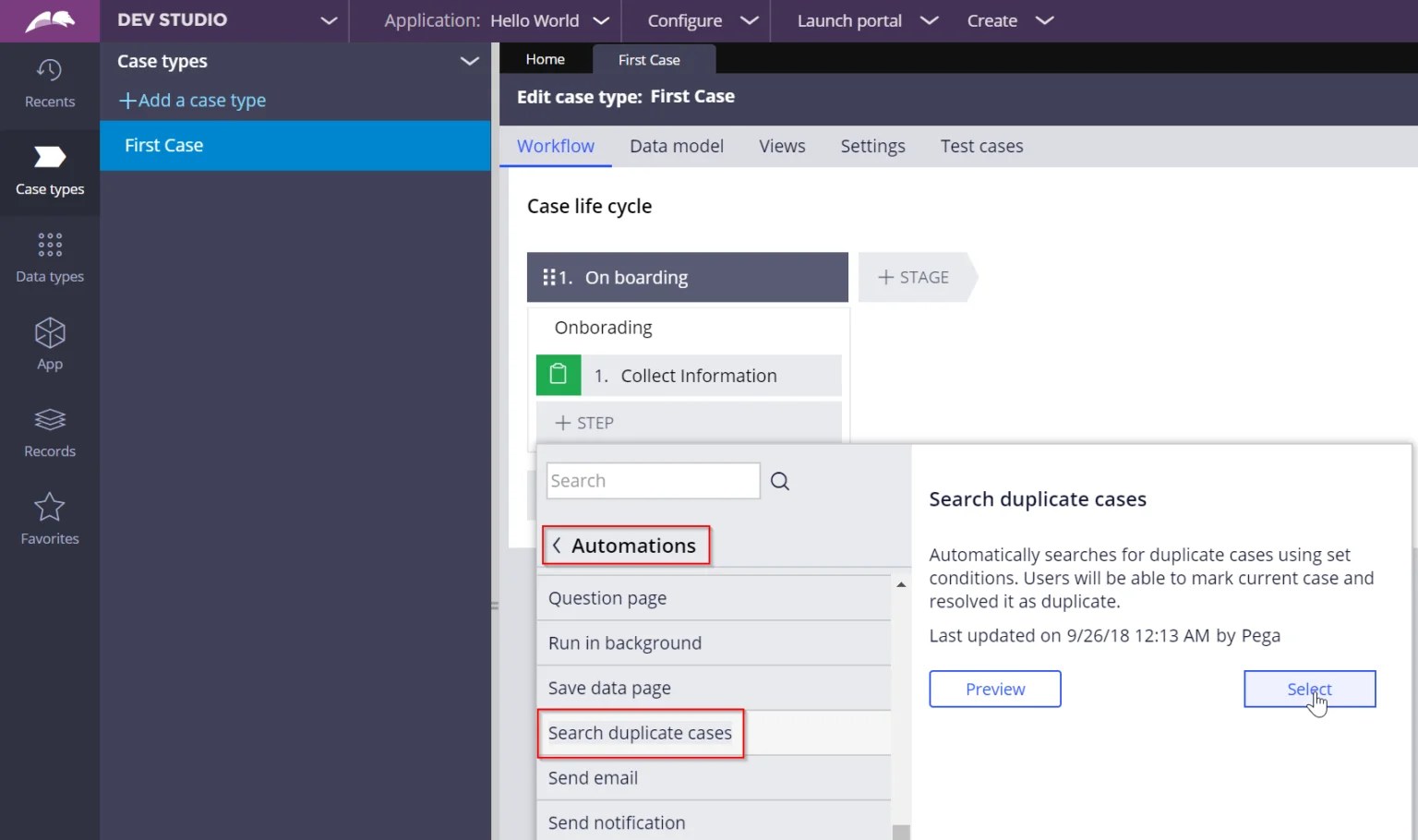Choose Send notification automation
Viewport: 1418px width, 840px height.
click(x=714, y=822)
